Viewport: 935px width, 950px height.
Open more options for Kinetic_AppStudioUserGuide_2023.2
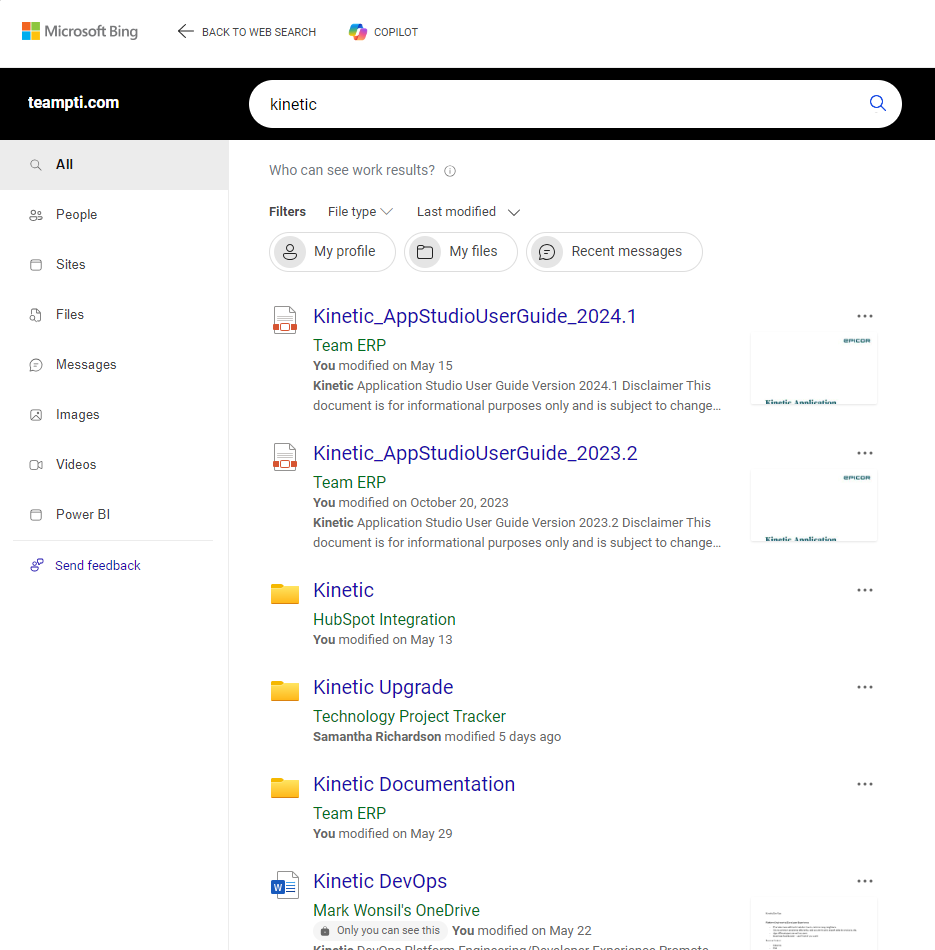(865, 453)
